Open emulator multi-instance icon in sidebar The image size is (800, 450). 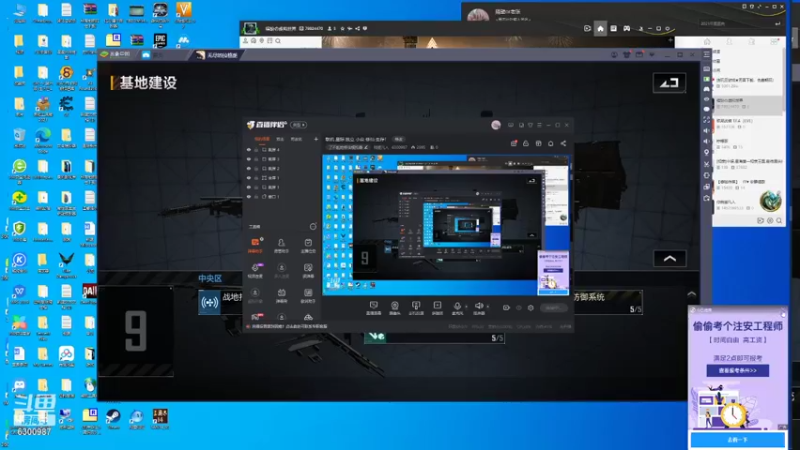pyautogui.click(x=706, y=187)
